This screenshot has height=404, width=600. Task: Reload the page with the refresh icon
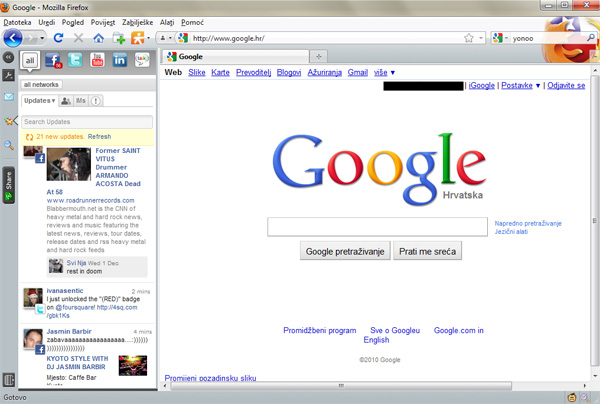tap(60, 38)
